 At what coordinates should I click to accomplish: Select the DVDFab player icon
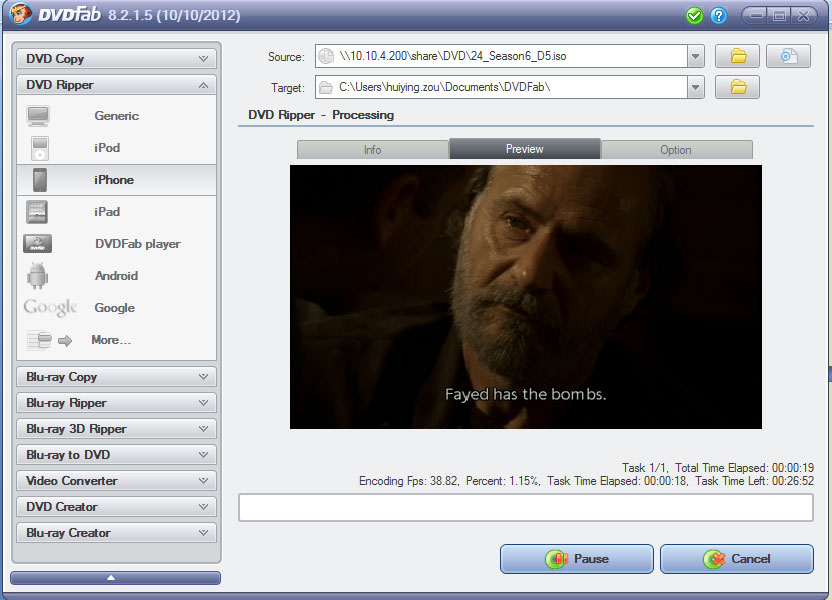click(37, 244)
